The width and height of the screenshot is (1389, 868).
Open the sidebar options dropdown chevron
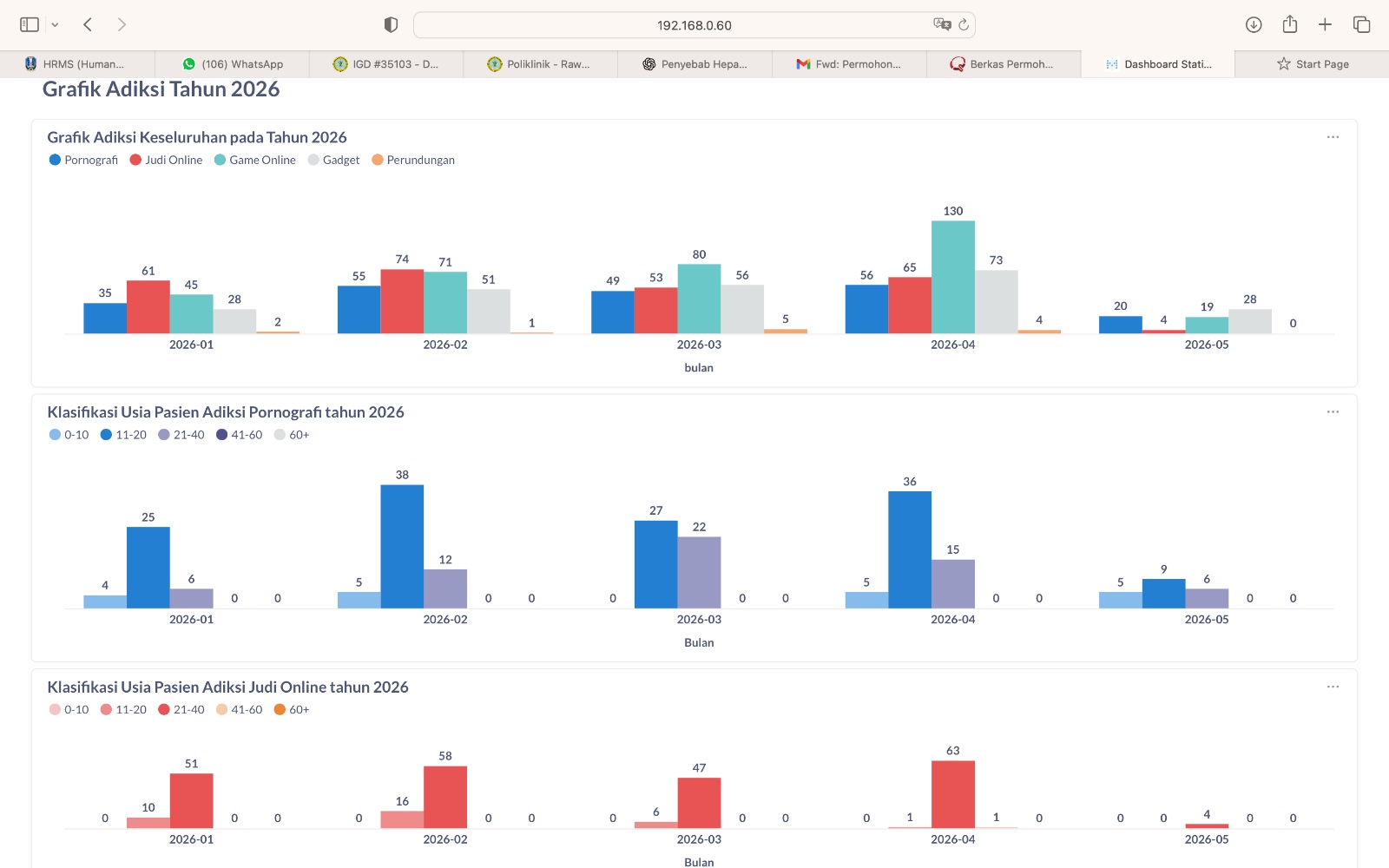55,25
